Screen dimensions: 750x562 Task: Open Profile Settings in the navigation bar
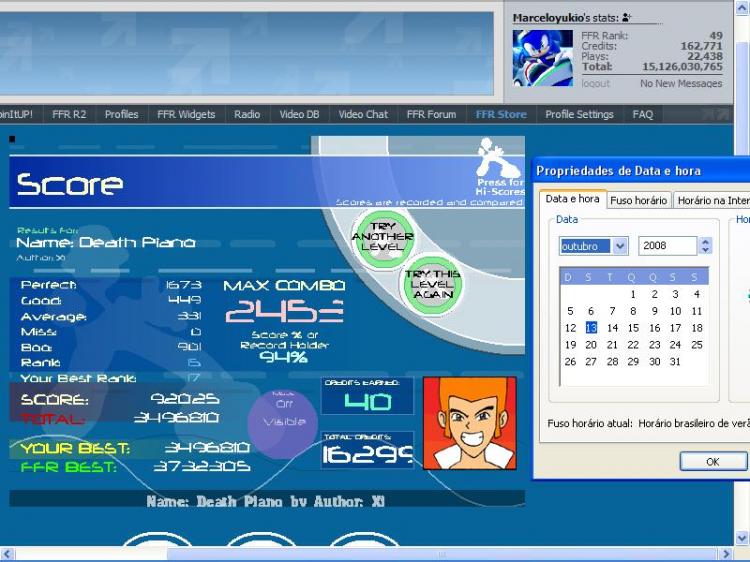[x=579, y=114]
